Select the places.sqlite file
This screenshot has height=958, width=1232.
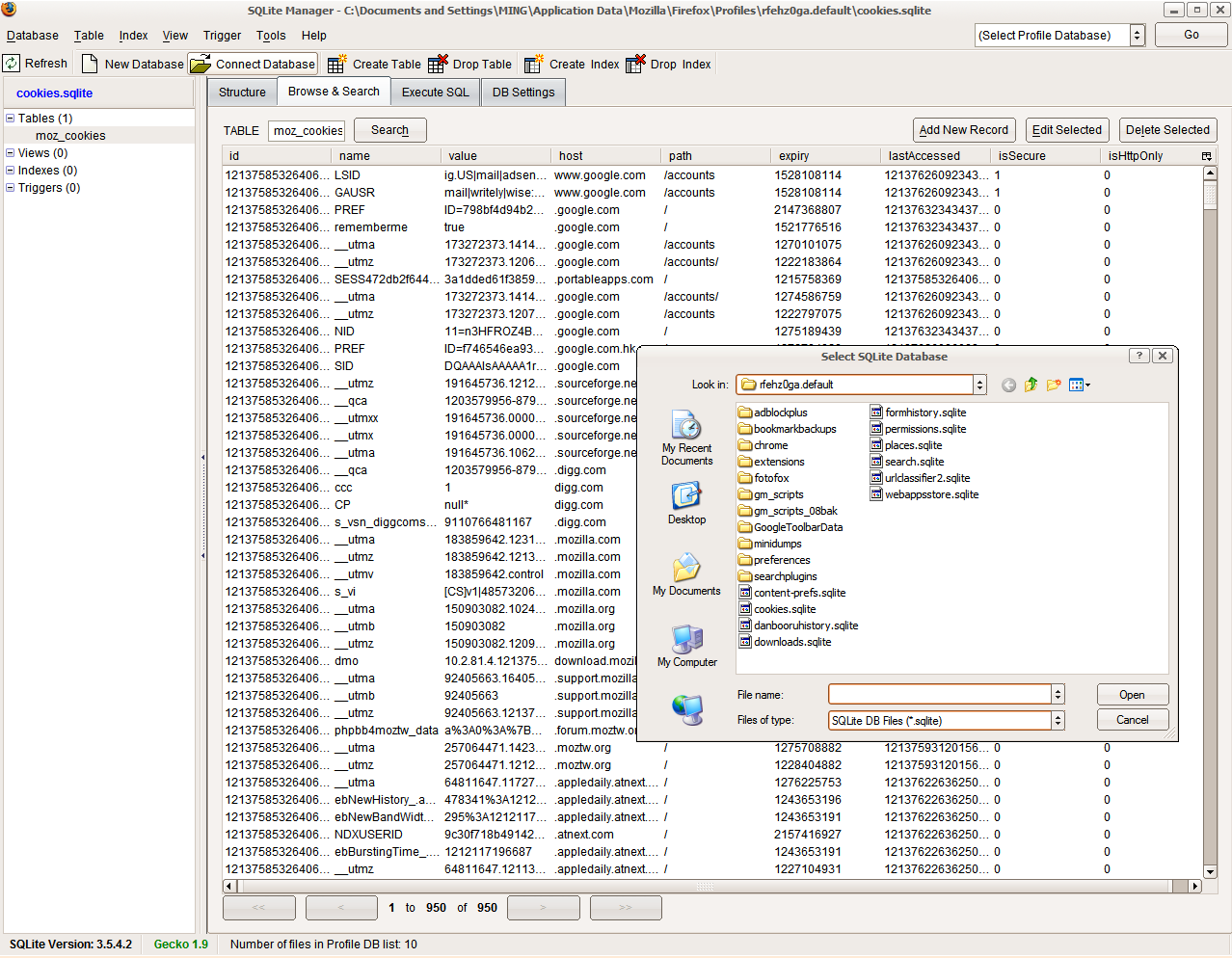pyautogui.click(x=905, y=445)
